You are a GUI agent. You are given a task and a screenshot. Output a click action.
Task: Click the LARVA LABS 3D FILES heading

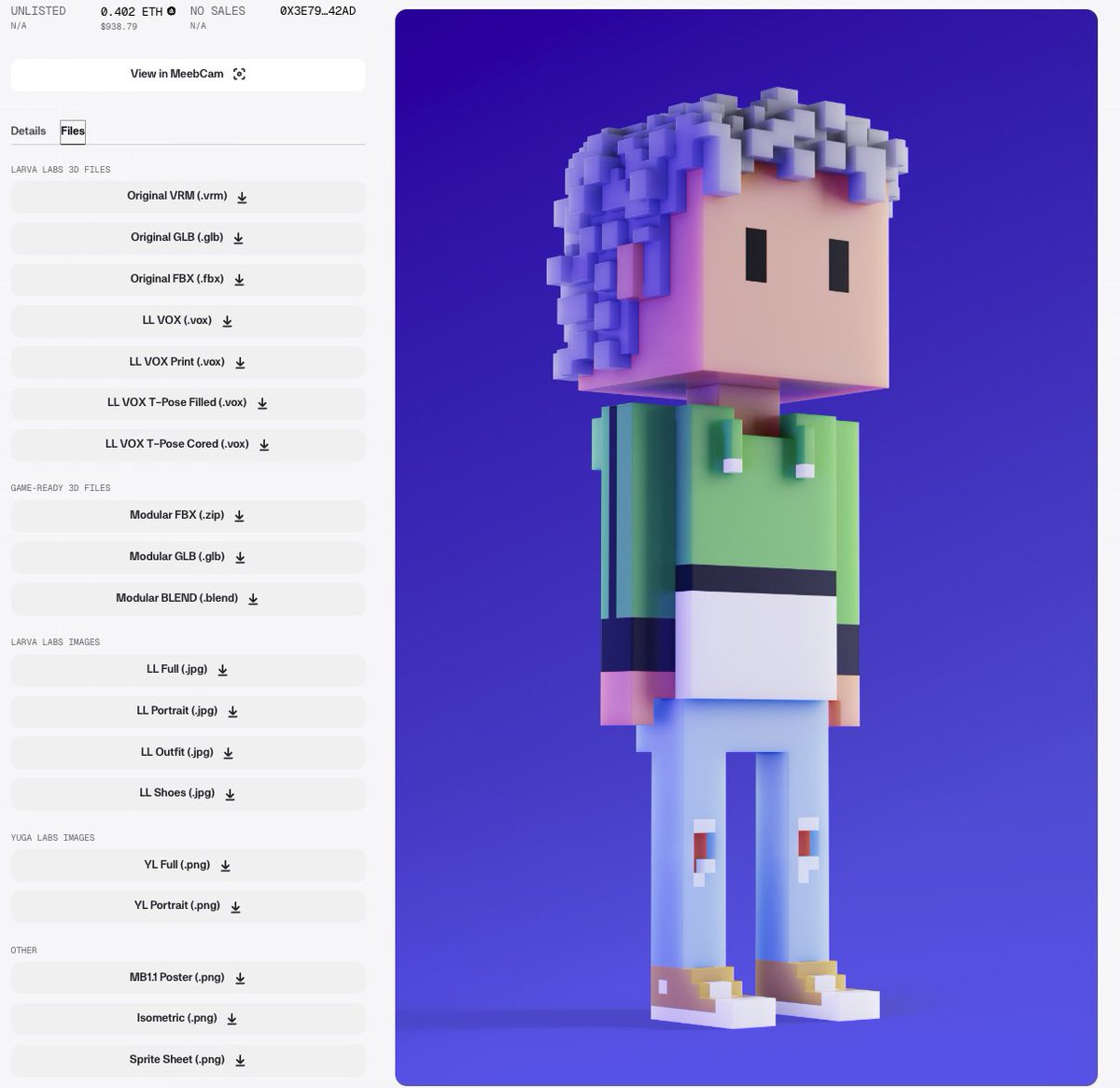[x=61, y=170]
